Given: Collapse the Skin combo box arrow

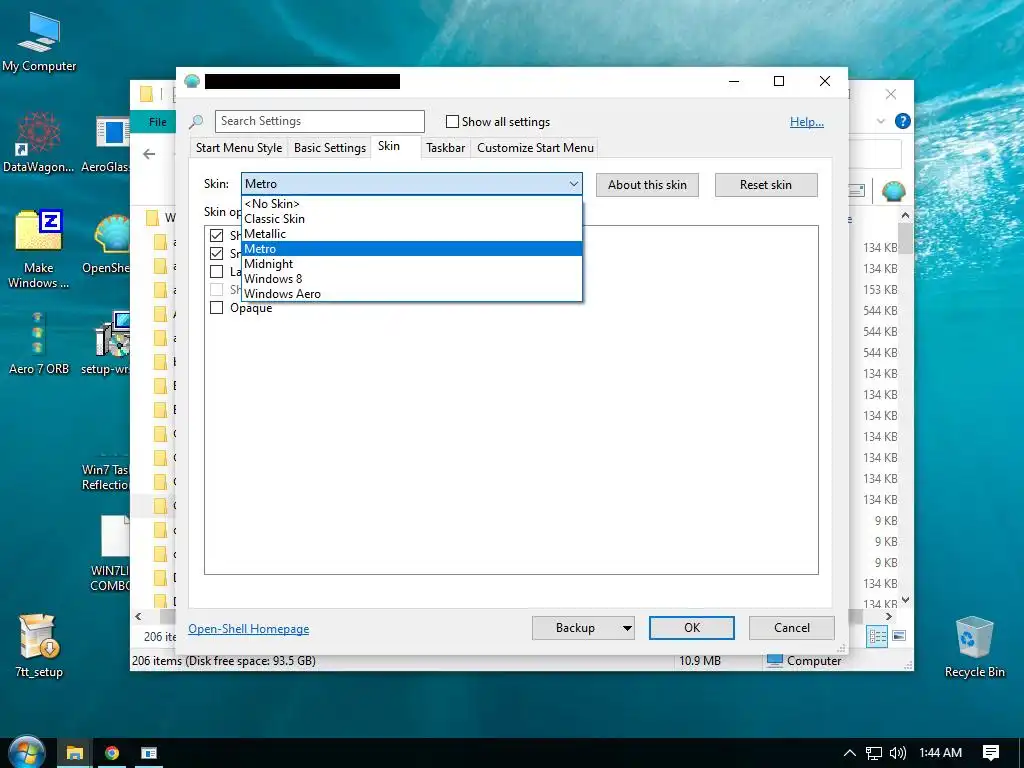Looking at the screenshot, I should coord(573,184).
